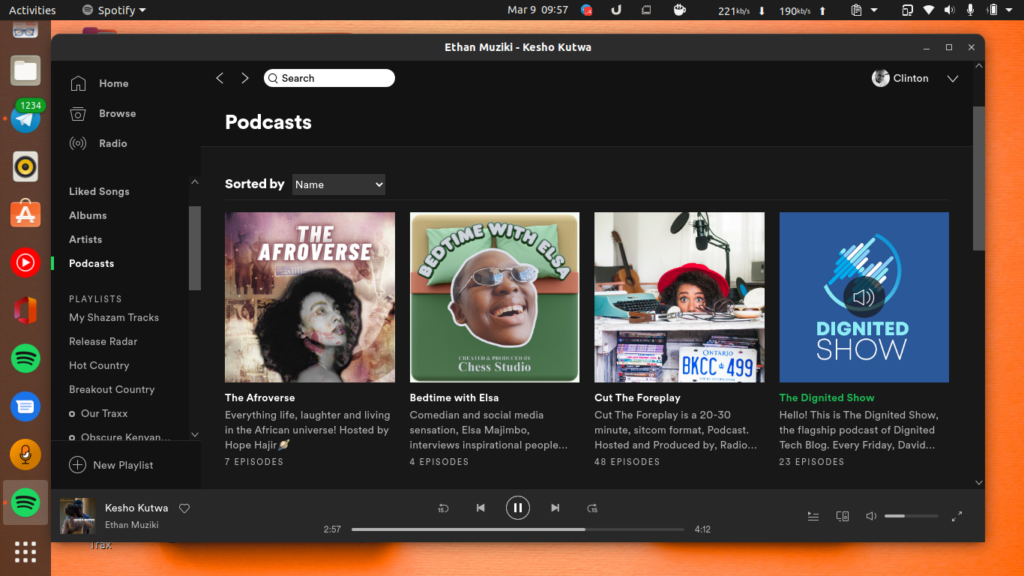Click the Search field
This screenshot has height=576, width=1024.
[x=329, y=78]
